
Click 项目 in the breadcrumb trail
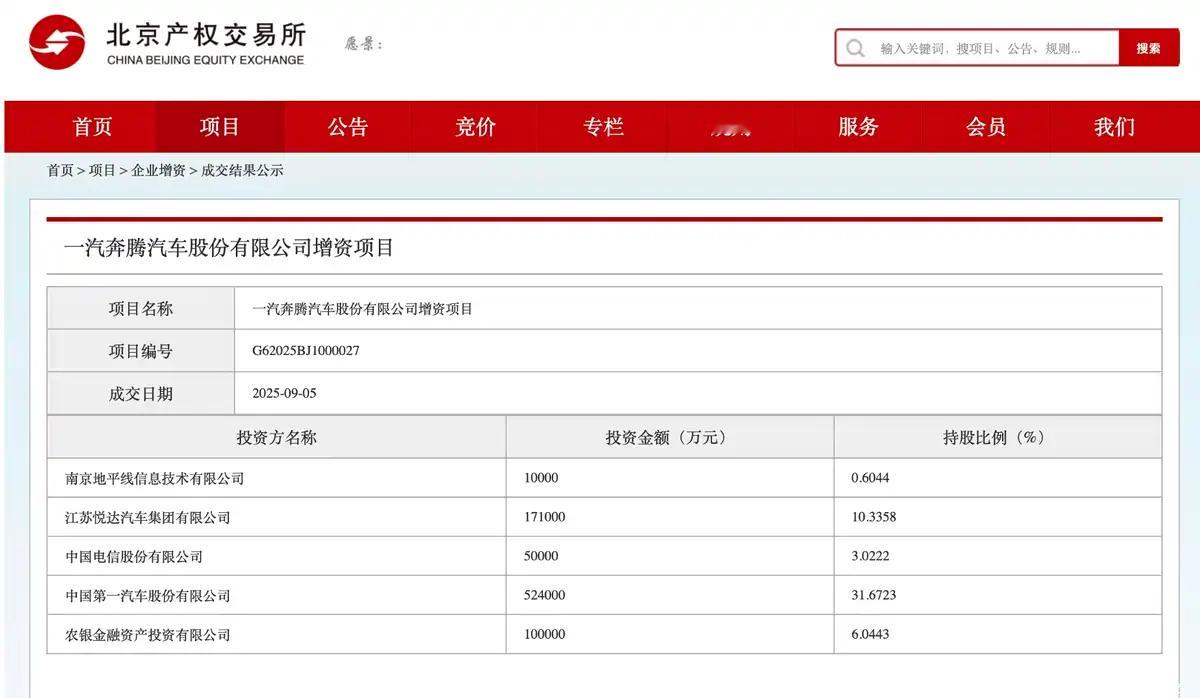(102, 171)
